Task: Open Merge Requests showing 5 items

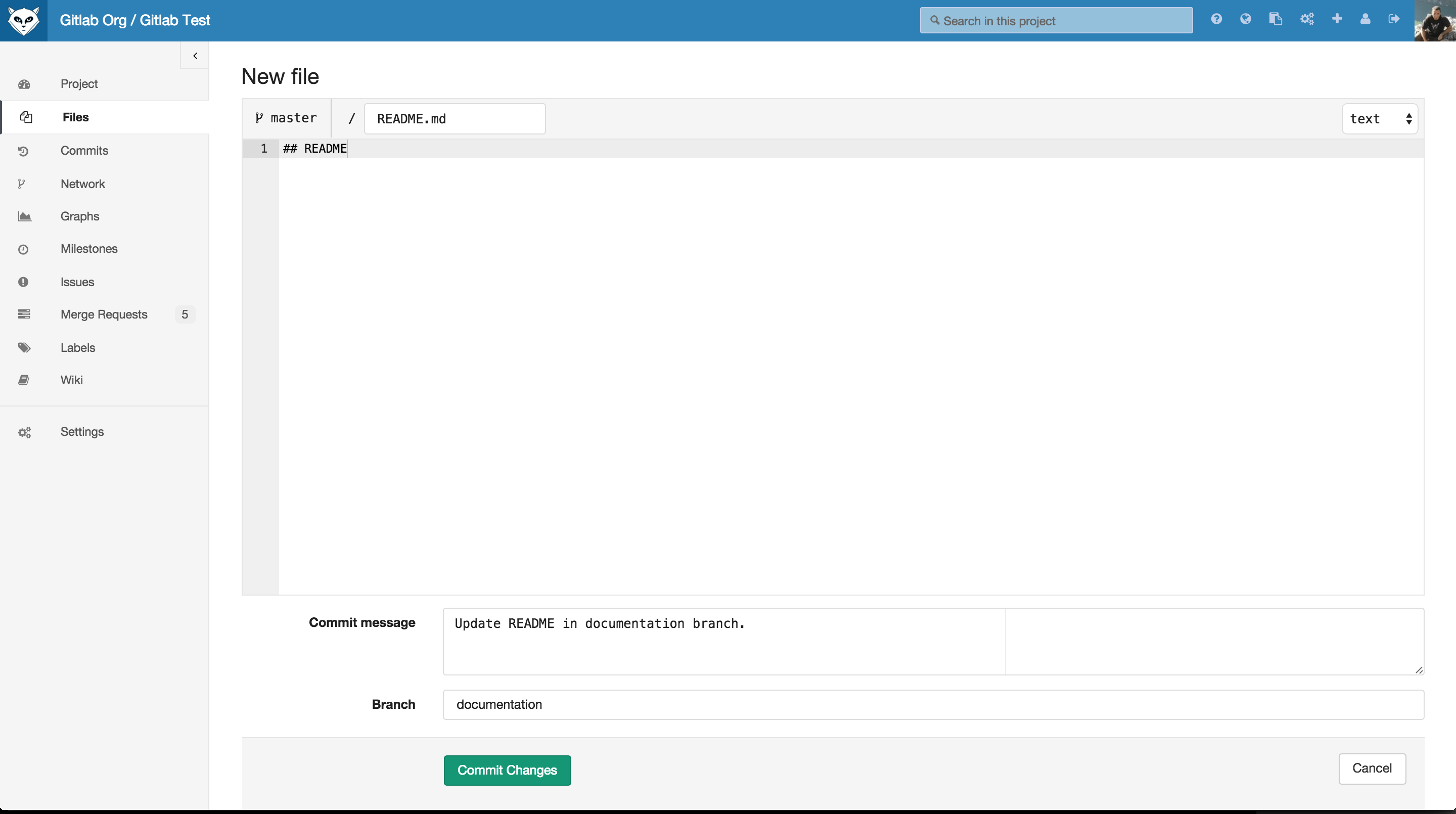Action: pos(104,314)
